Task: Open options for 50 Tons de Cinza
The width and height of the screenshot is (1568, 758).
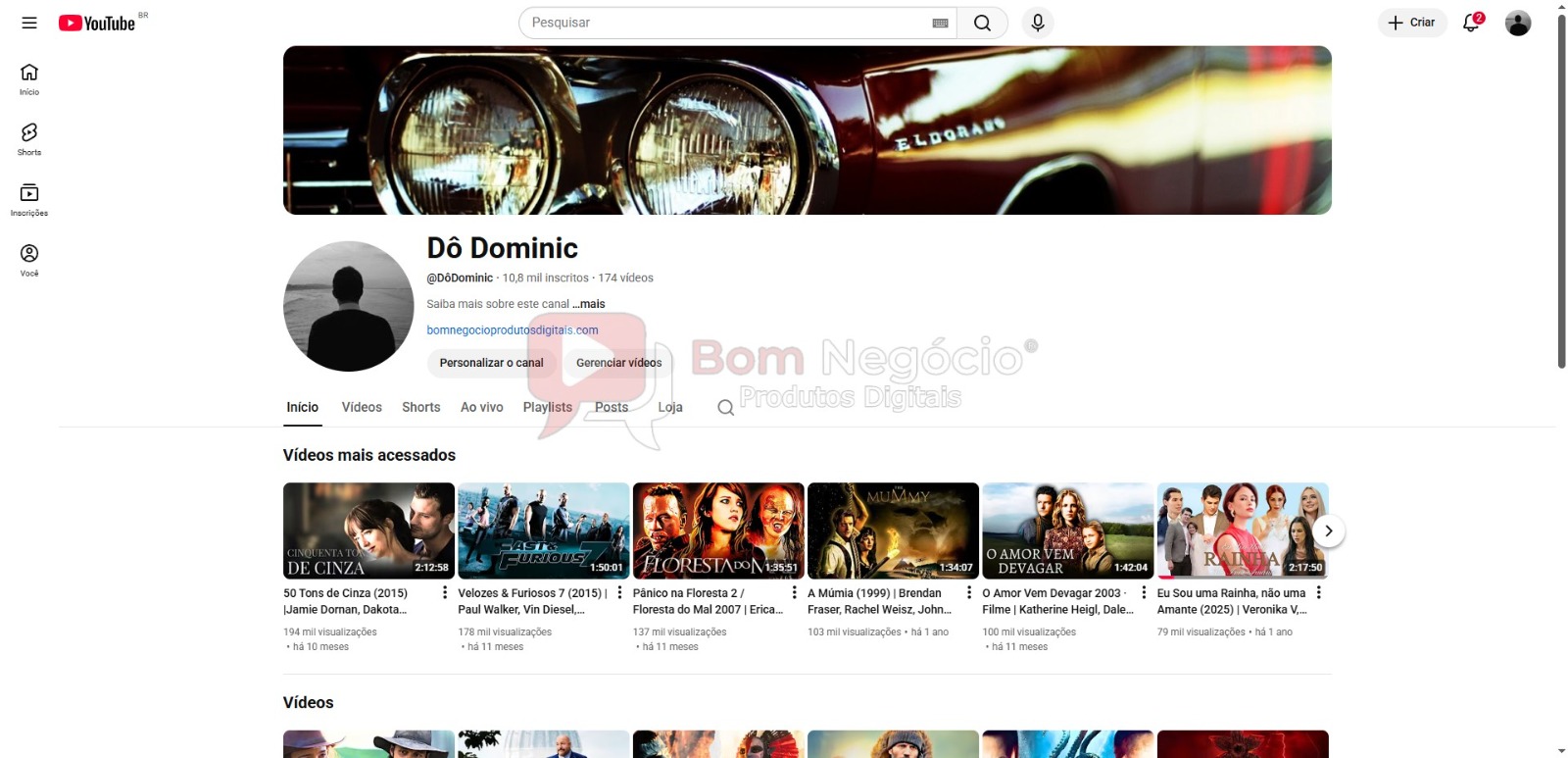Action: pos(445,592)
